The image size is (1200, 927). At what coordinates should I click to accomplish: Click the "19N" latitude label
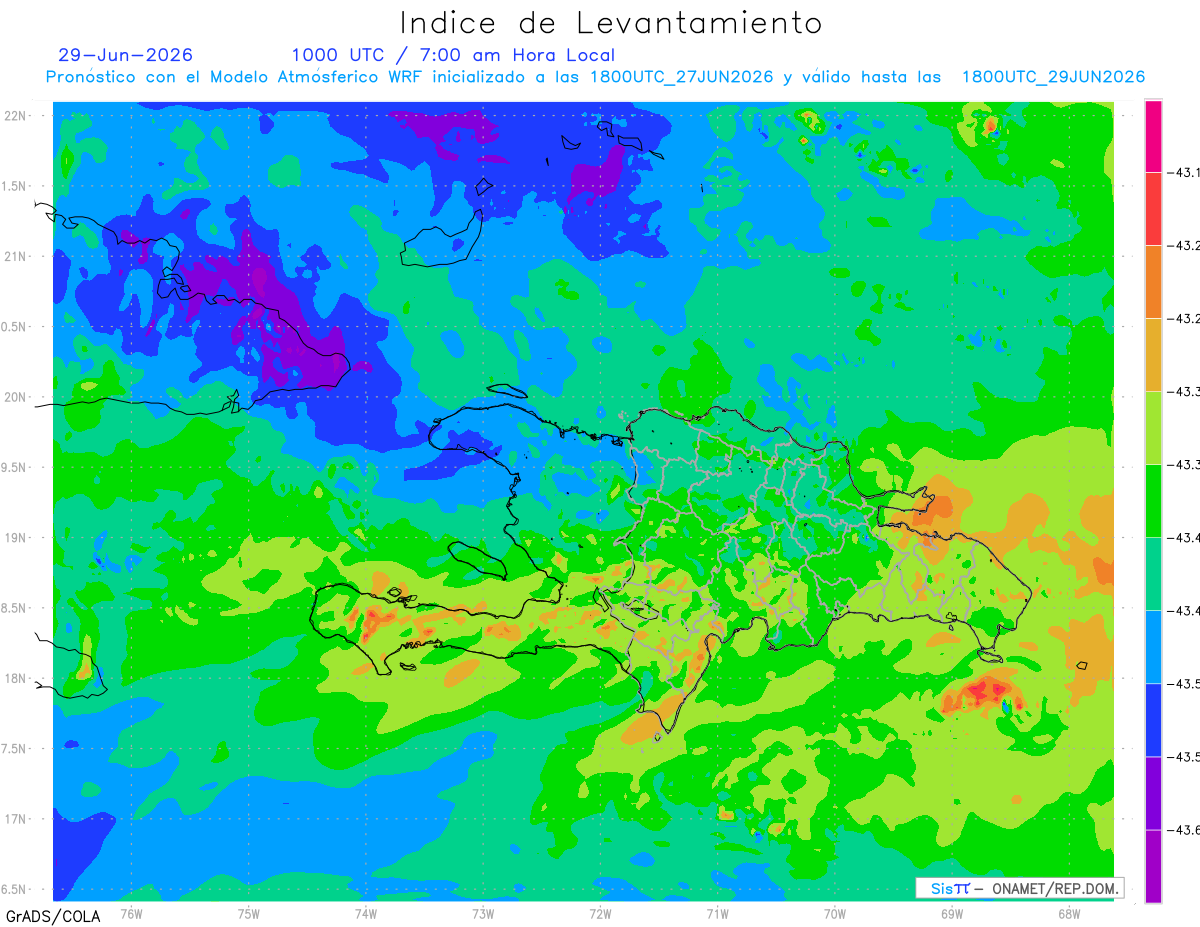tap(17, 538)
